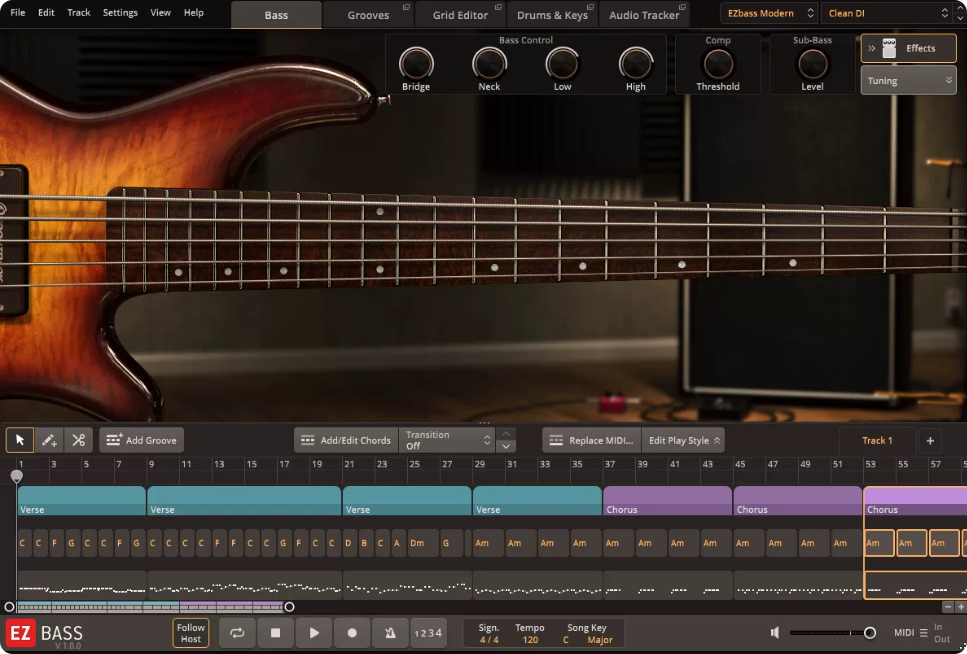The width and height of the screenshot is (967, 654).
Task: Detach the Grooves tab window
Action: (406, 7)
